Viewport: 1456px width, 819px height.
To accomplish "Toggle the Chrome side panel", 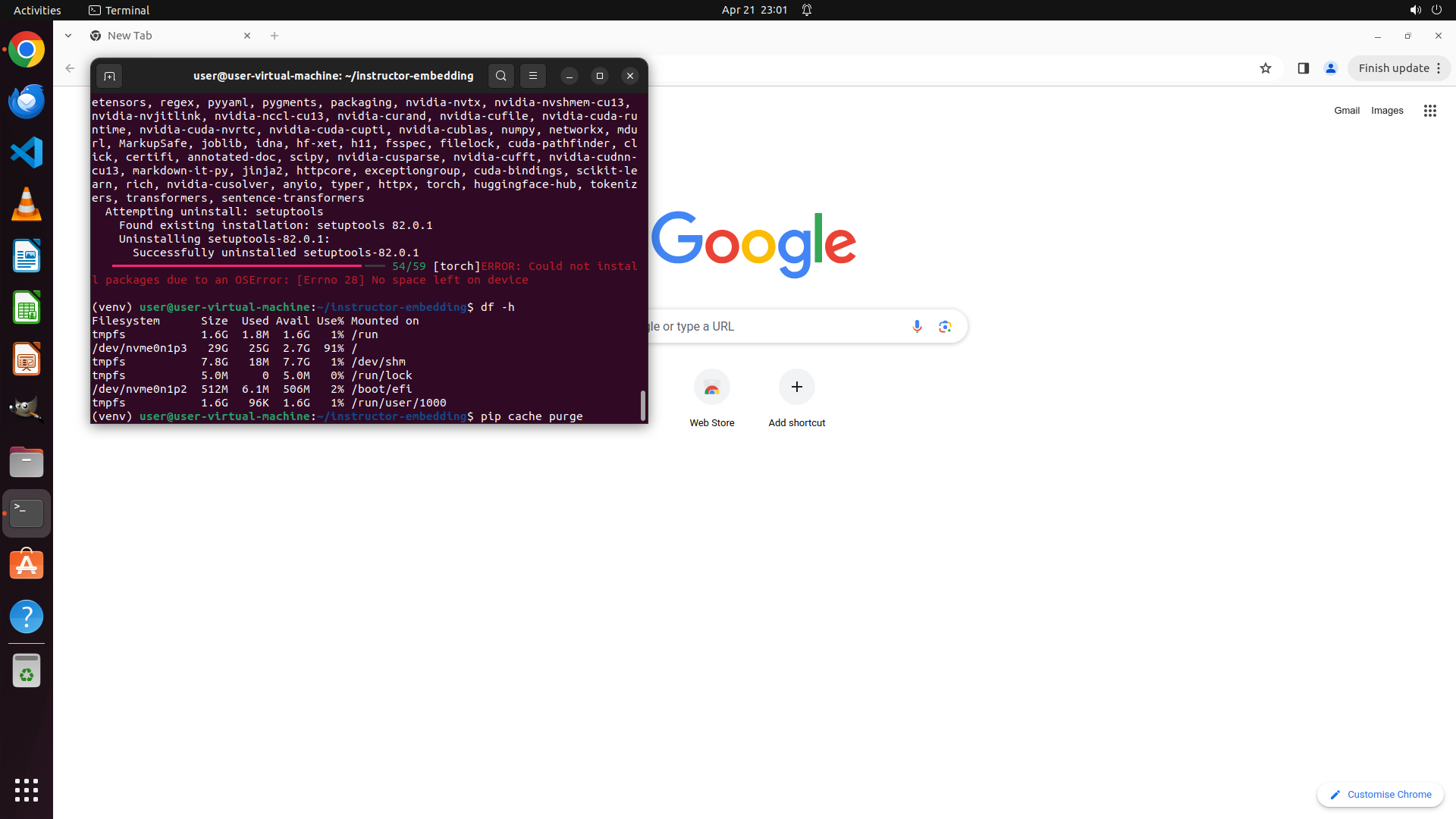I will pyautogui.click(x=1303, y=68).
